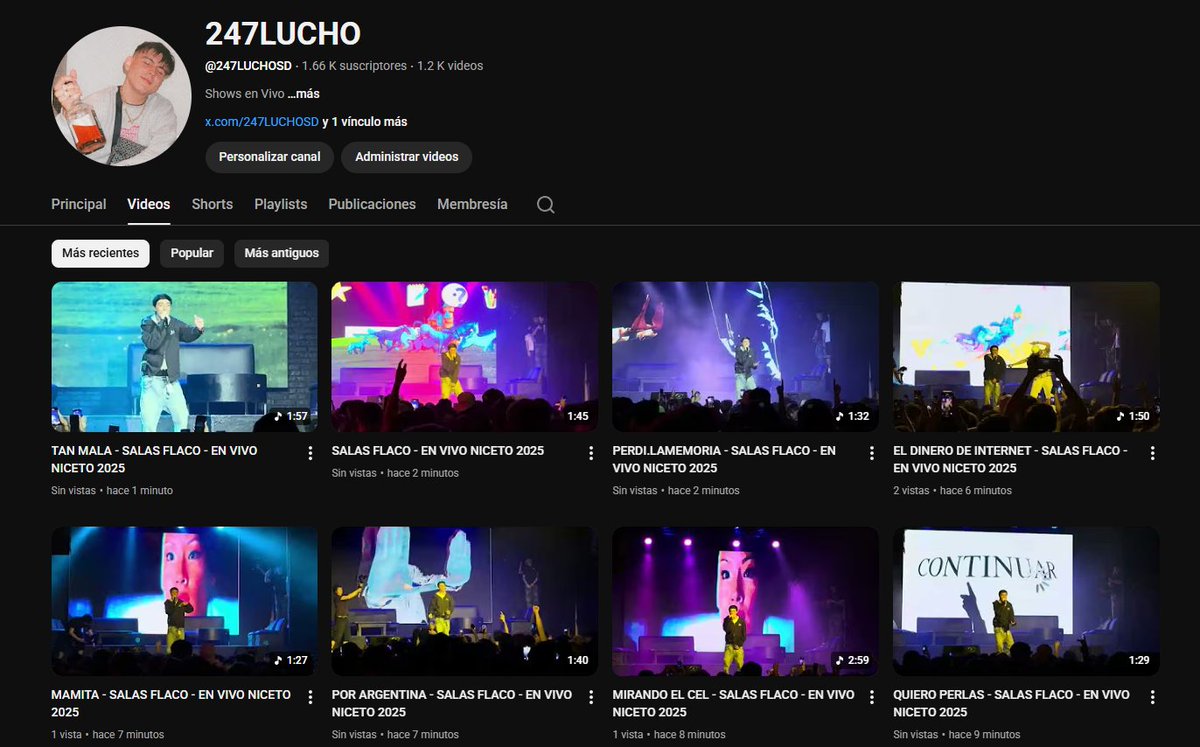This screenshot has width=1200, height=747.
Task: Click the Administrar videos button
Action: click(407, 157)
